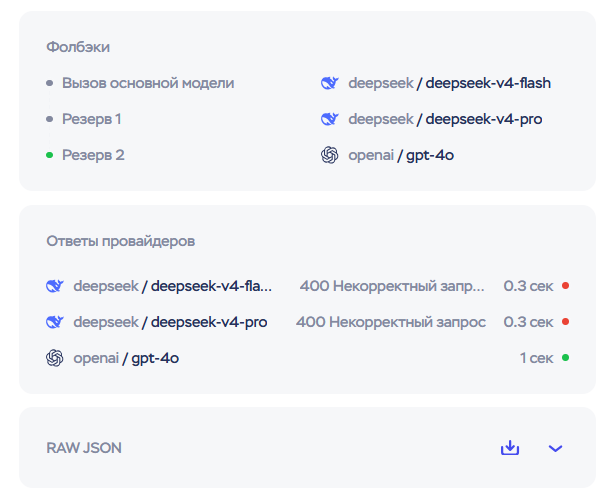614x502 pixels.
Task: Click DeepSeek logo beside deepseek-v4-pro in Фолбэки
Action: [x=329, y=119]
